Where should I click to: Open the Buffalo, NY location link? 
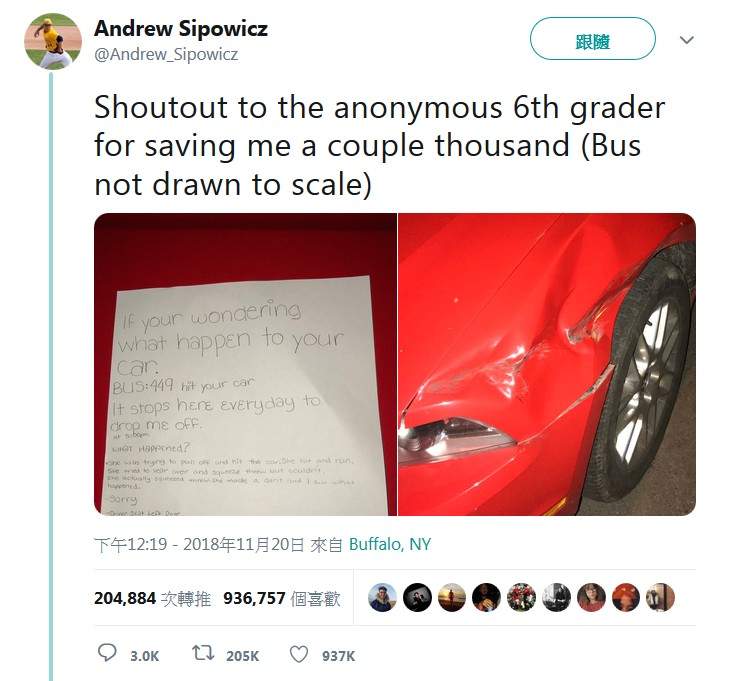coord(390,544)
